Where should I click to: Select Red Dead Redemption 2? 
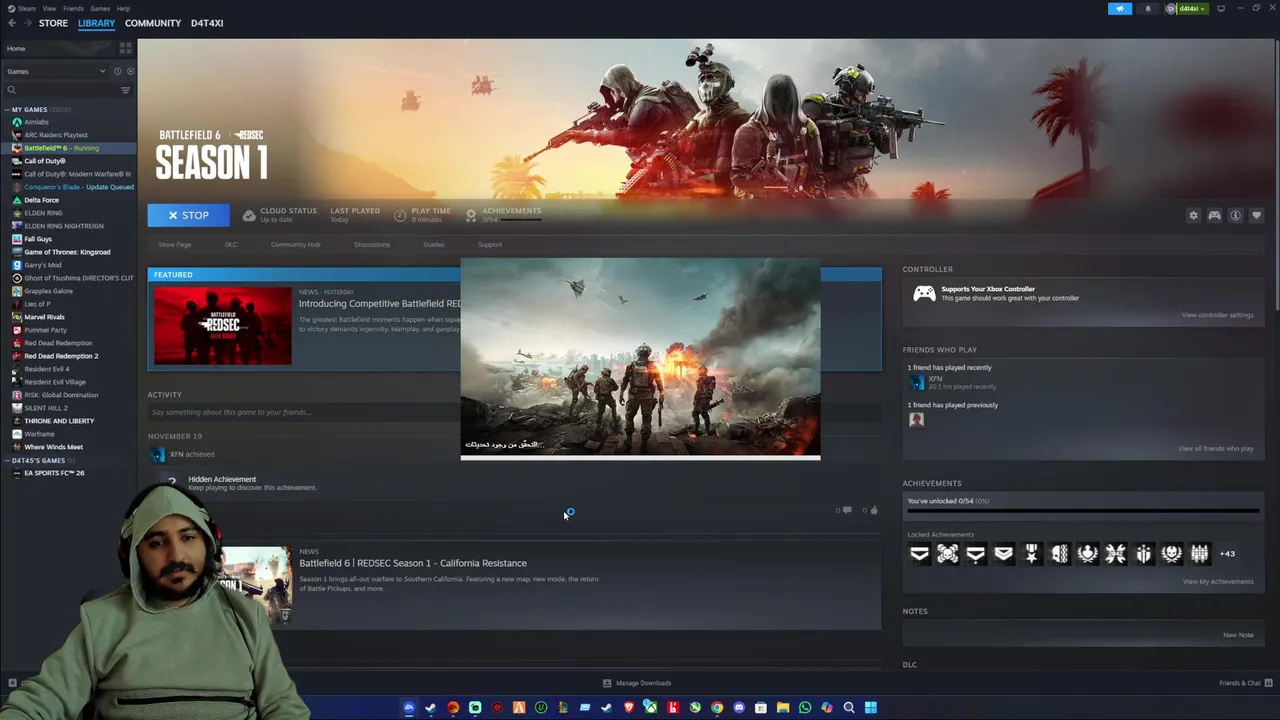point(61,356)
